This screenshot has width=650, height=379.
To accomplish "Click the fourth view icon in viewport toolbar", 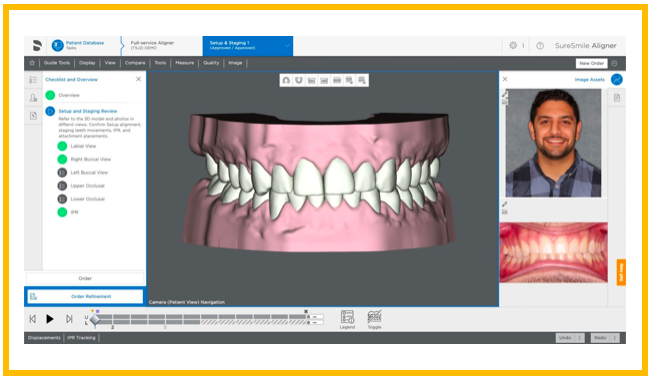I will click(x=324, y=80).
